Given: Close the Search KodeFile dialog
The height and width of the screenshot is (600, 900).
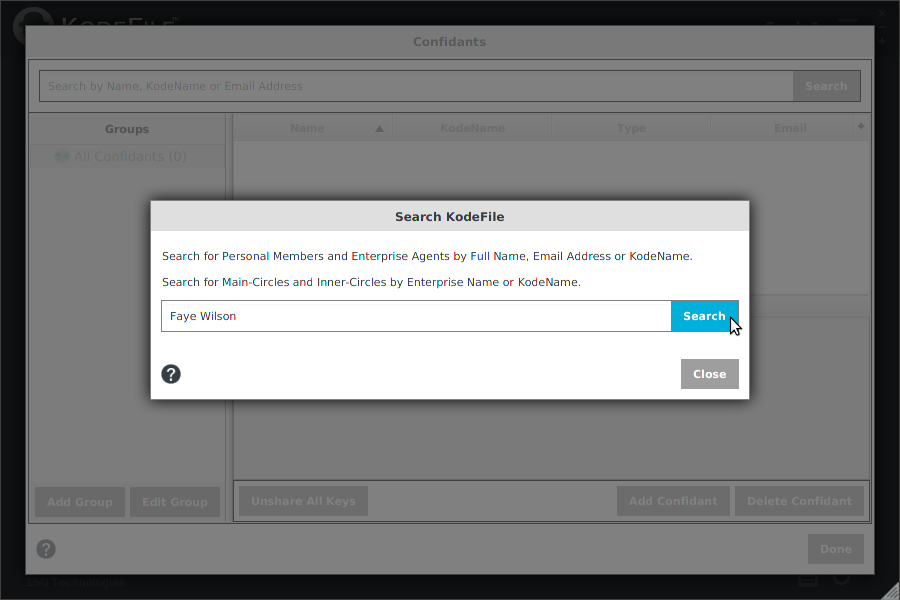Looking at the screenshot, I should tap(709, 374).
